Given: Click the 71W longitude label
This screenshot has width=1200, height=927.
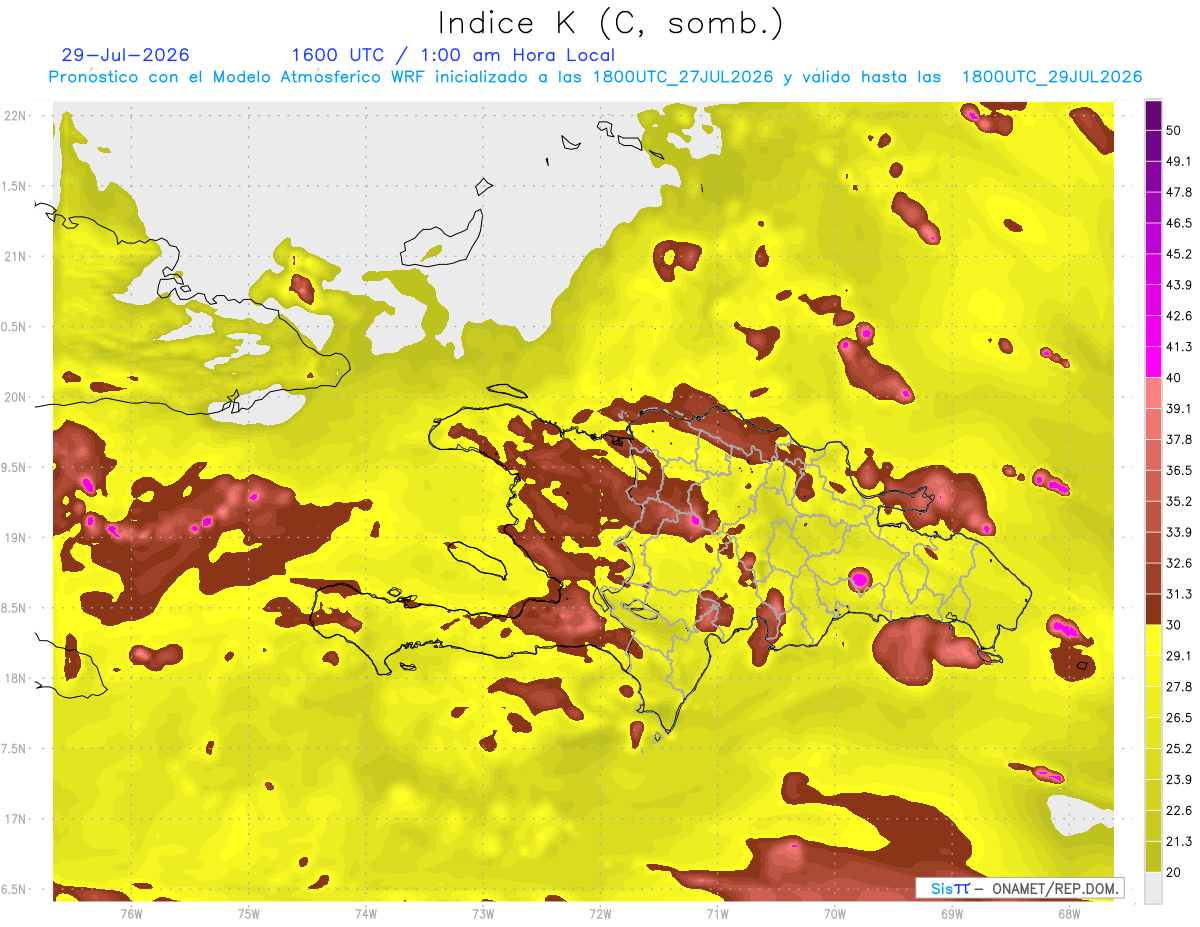Looking at the screenshot, I should click(x=717, y=913).
